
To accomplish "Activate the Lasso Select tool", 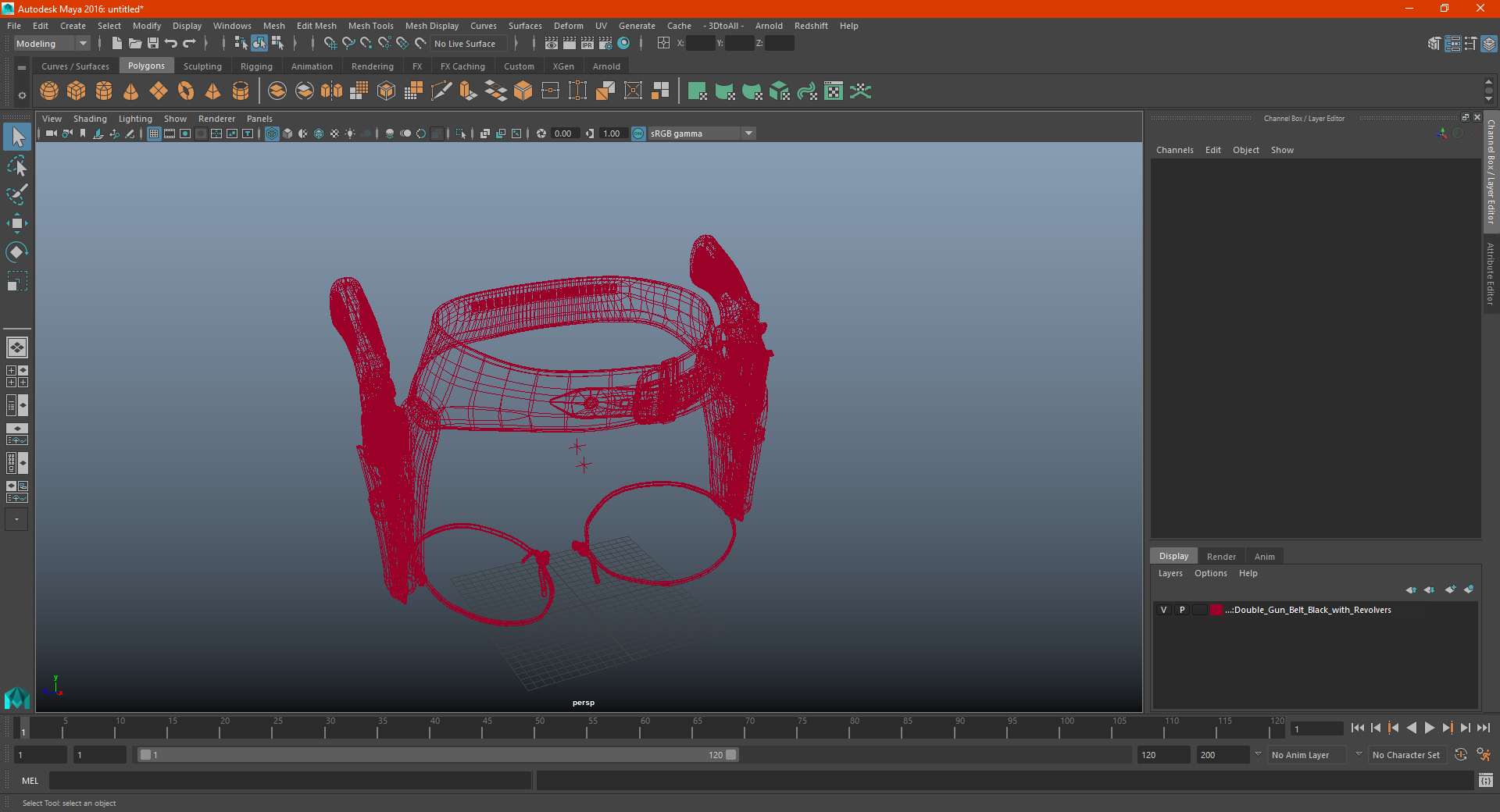I will [x=17, y=166].
